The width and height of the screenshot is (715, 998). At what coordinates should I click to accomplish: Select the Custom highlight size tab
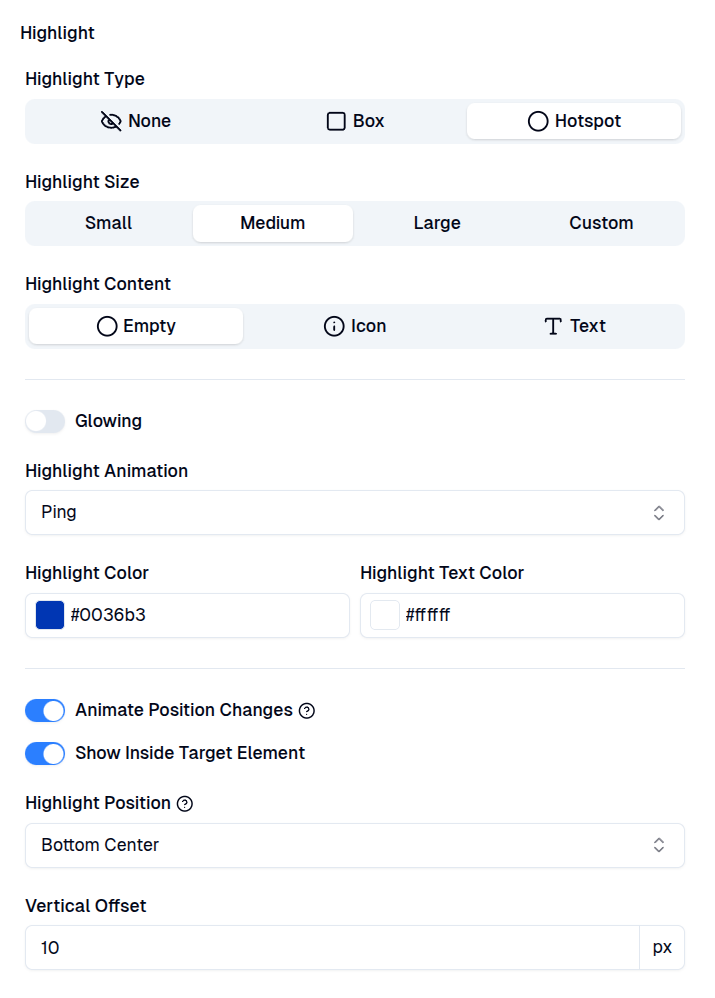pyautogui.click(x=601, y=223)
